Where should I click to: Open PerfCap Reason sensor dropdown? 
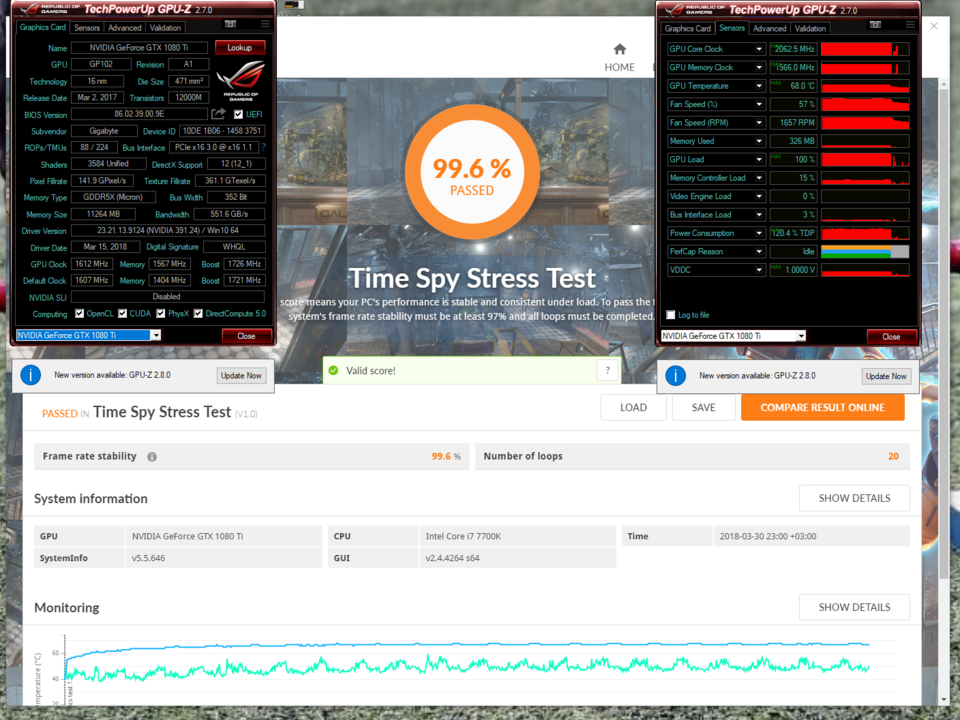759,251
